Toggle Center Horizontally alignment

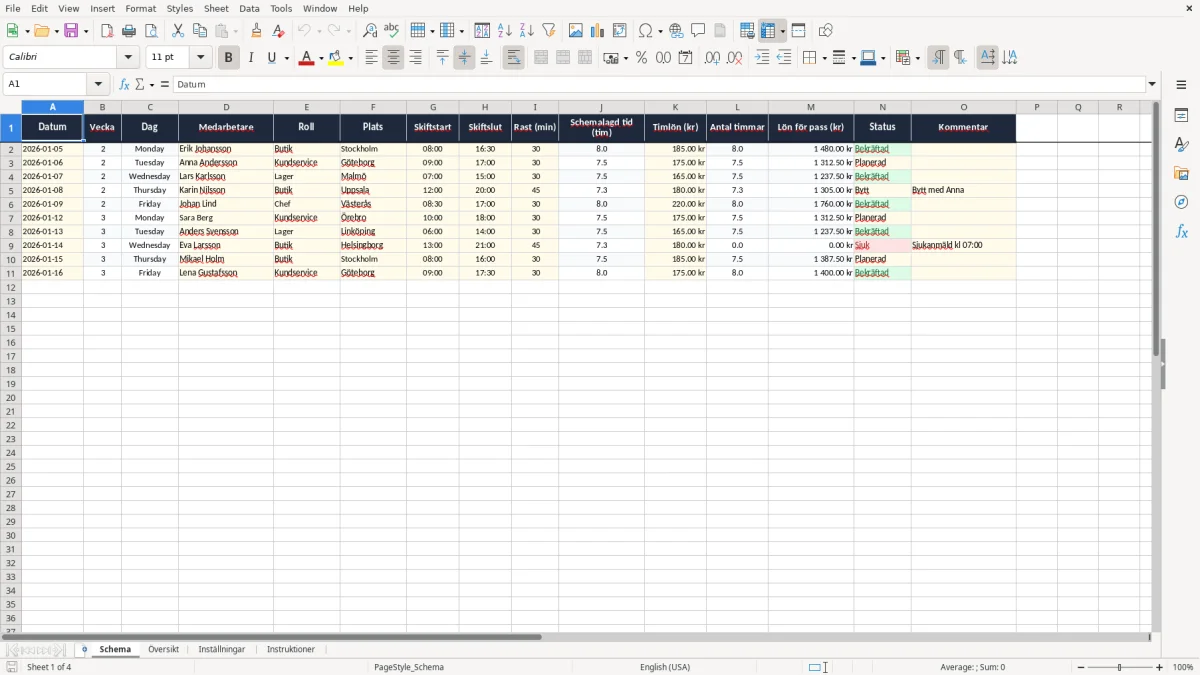[394, 58]
